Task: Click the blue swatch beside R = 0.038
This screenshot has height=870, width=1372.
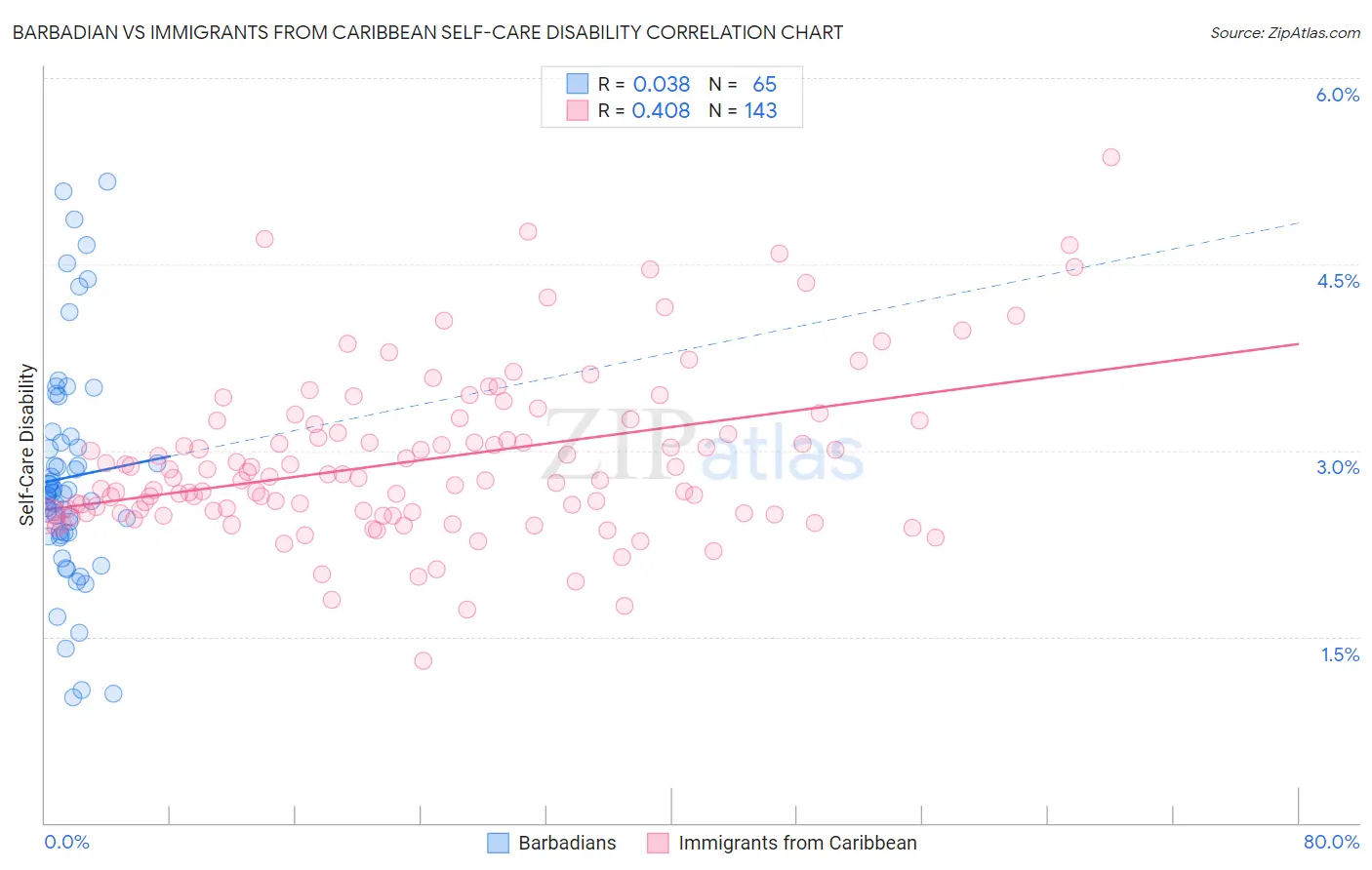Action: (x=578, y=84)
